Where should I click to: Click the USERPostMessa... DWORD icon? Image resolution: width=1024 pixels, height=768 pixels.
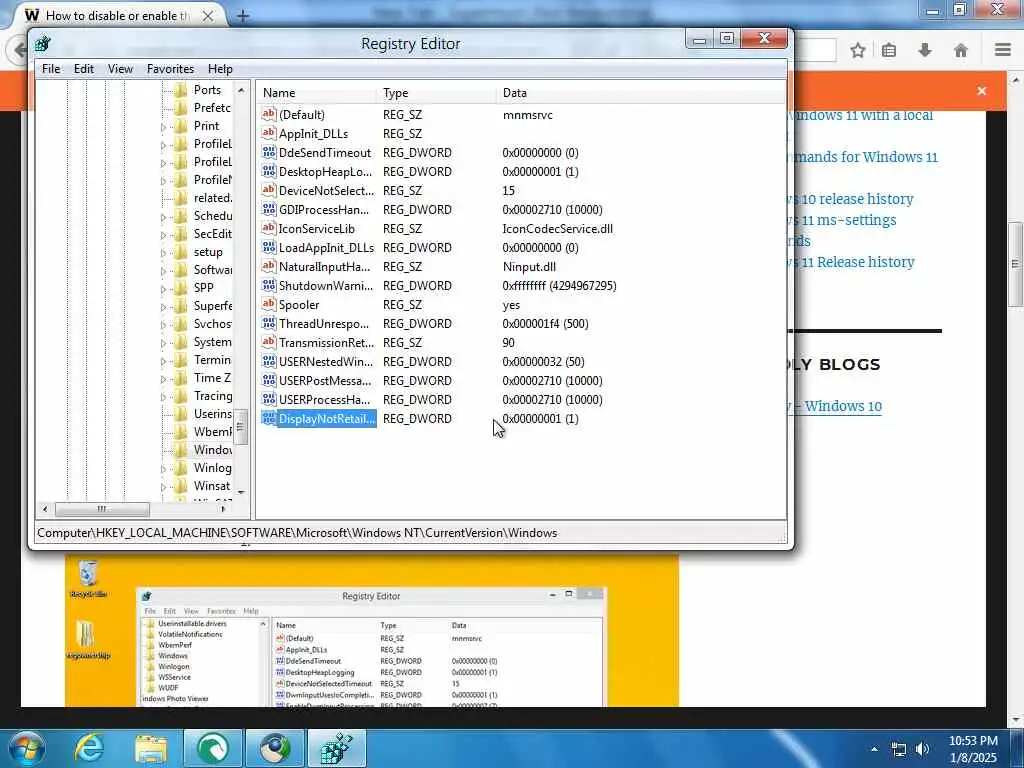(x=268, y=379)
